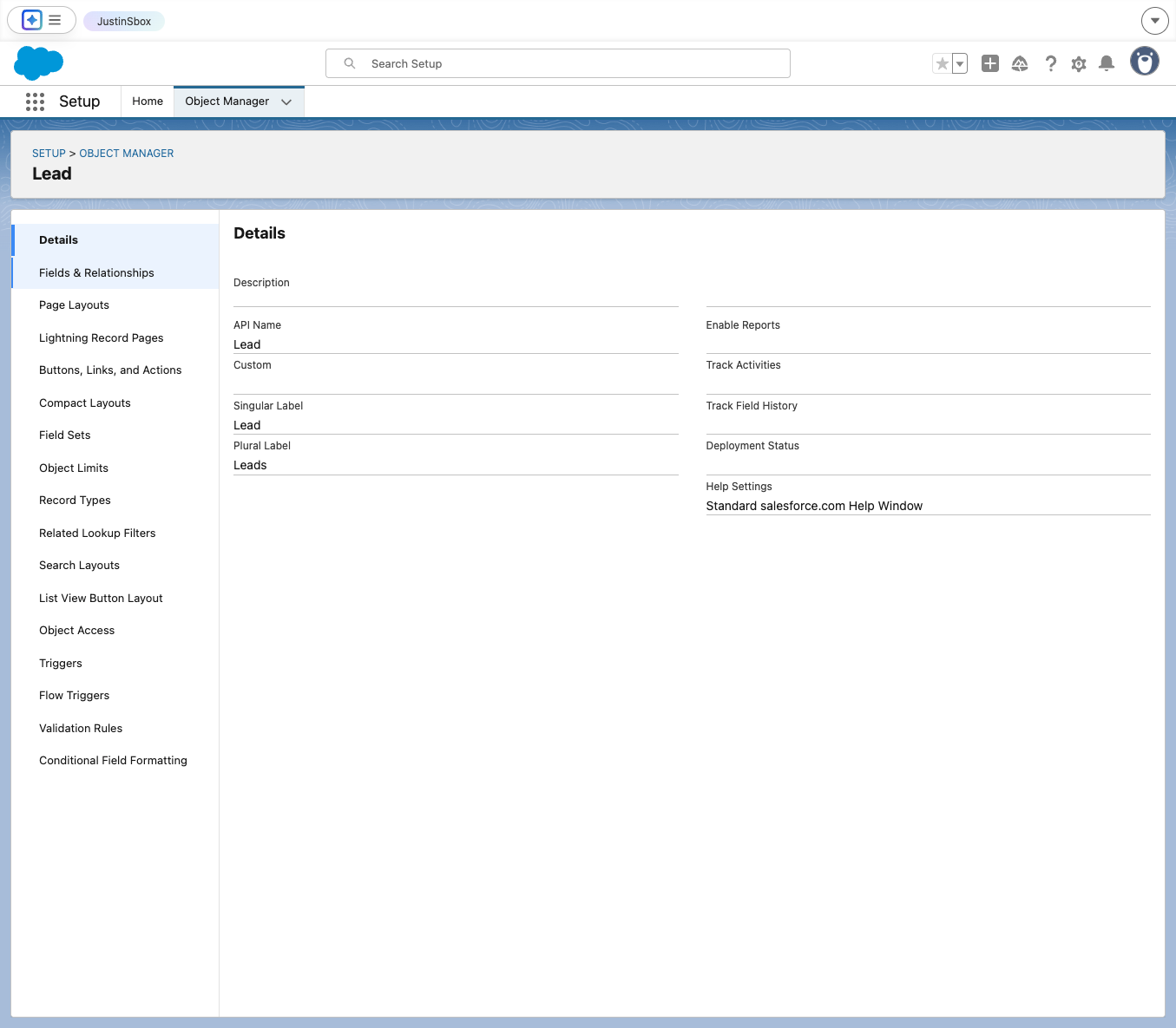Click the JustinSbox label pill
Image resolution: width=1176 pixels, height=1028 pixels.
point(124,21)
